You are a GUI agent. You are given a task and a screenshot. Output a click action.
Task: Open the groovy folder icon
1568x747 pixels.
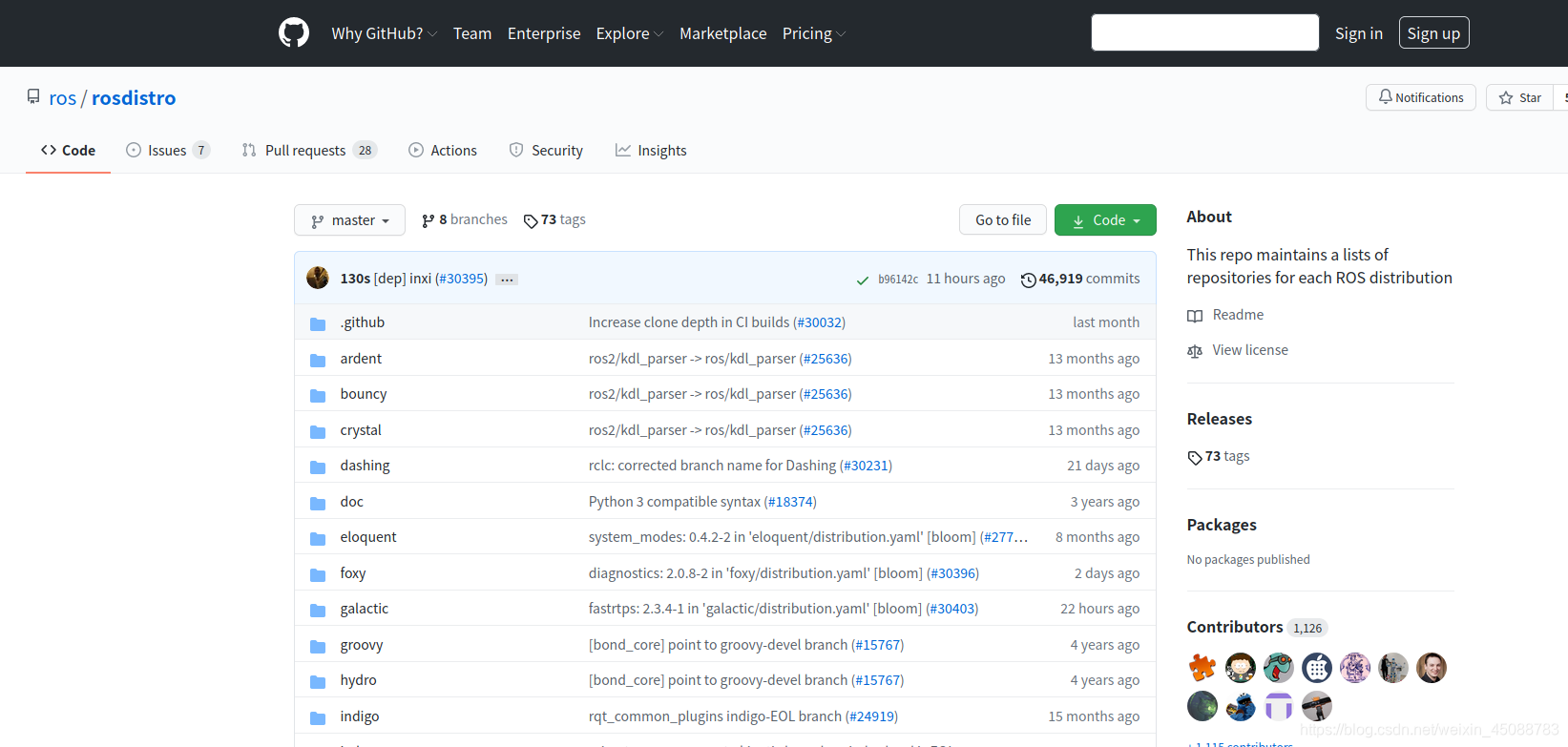pyautogui.click(x=318, y=646)
